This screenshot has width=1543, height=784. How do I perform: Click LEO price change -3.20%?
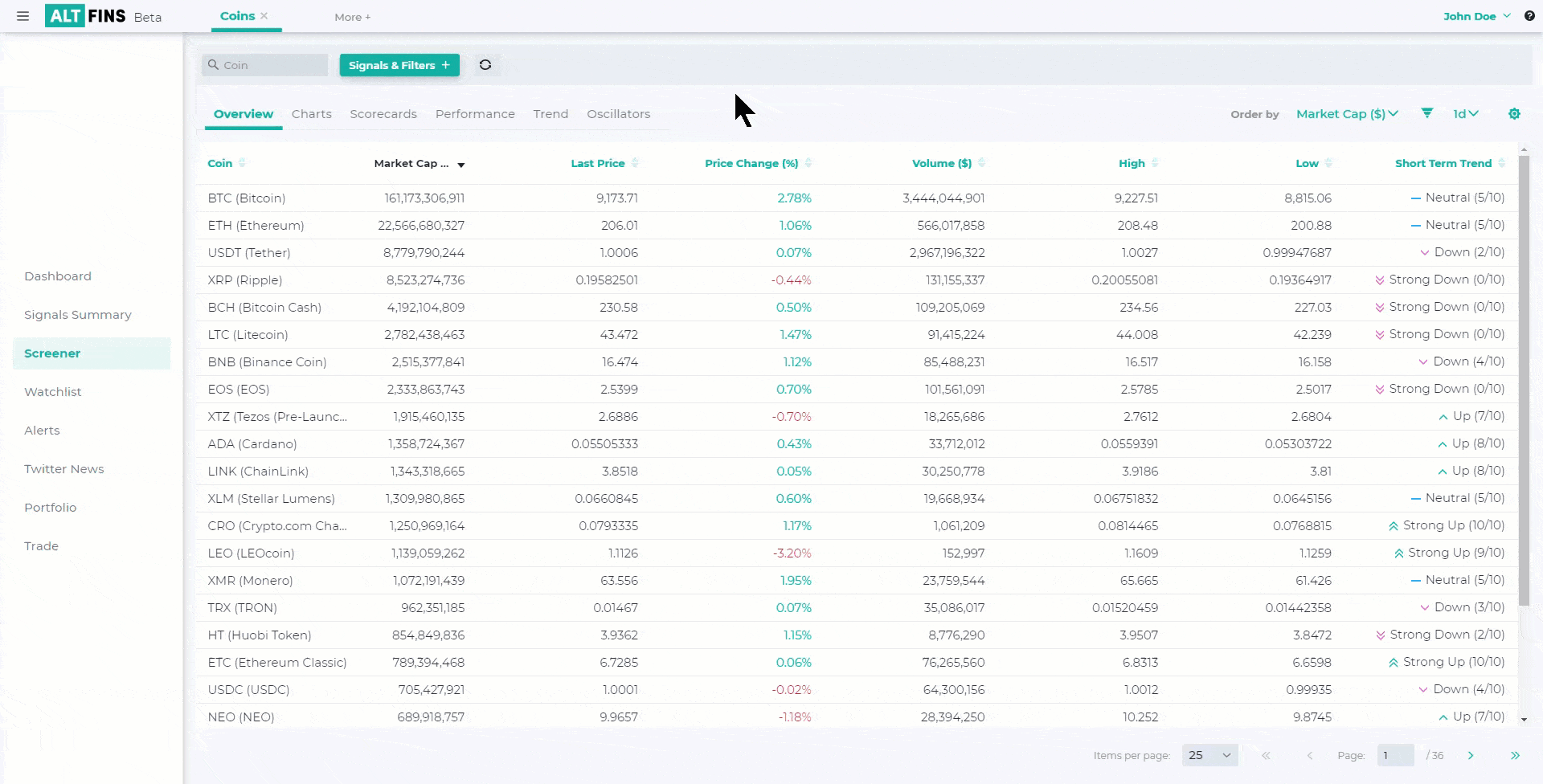(792, 553)
